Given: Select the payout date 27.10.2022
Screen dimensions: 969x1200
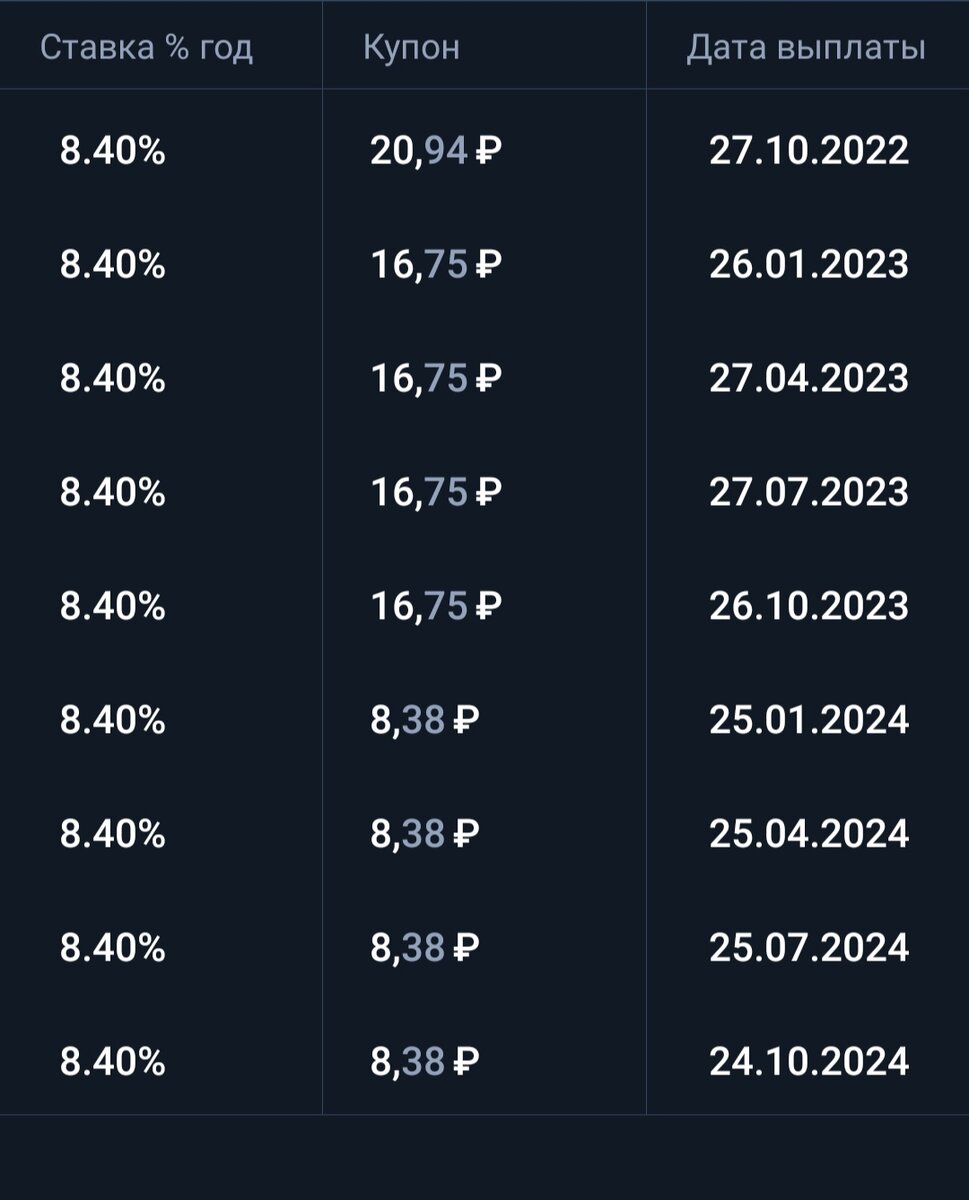Looking at the screenshot, I should tap(809, 151).
